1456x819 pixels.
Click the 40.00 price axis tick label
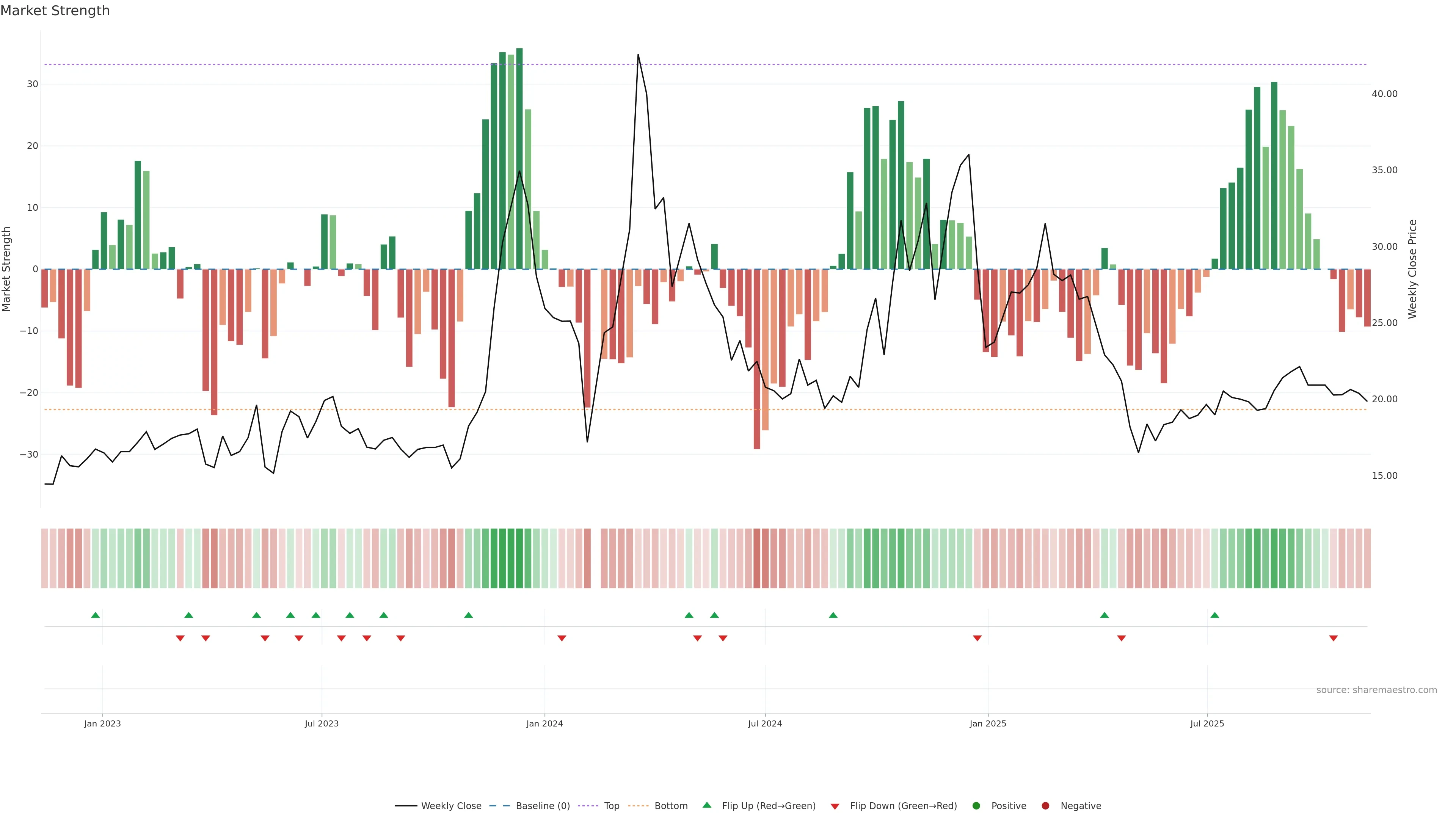[1384, 94]
